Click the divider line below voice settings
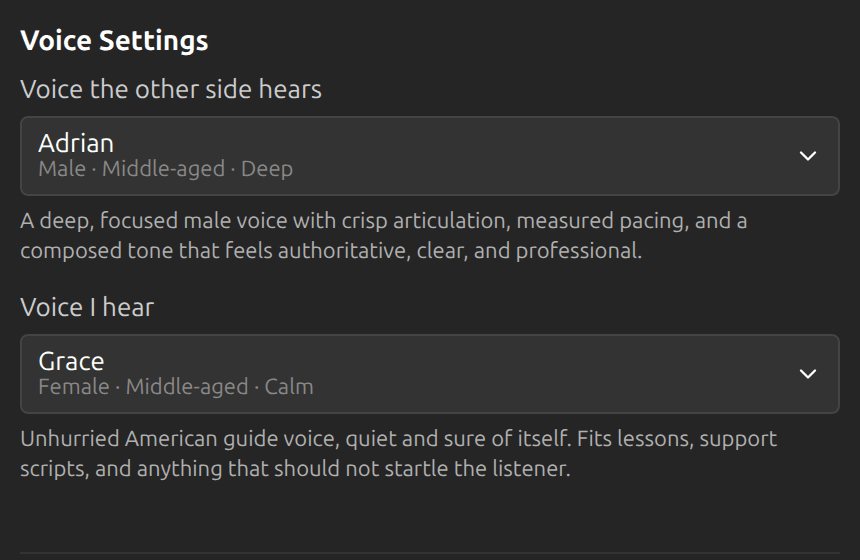860x560 pixels. pos(429,553)
